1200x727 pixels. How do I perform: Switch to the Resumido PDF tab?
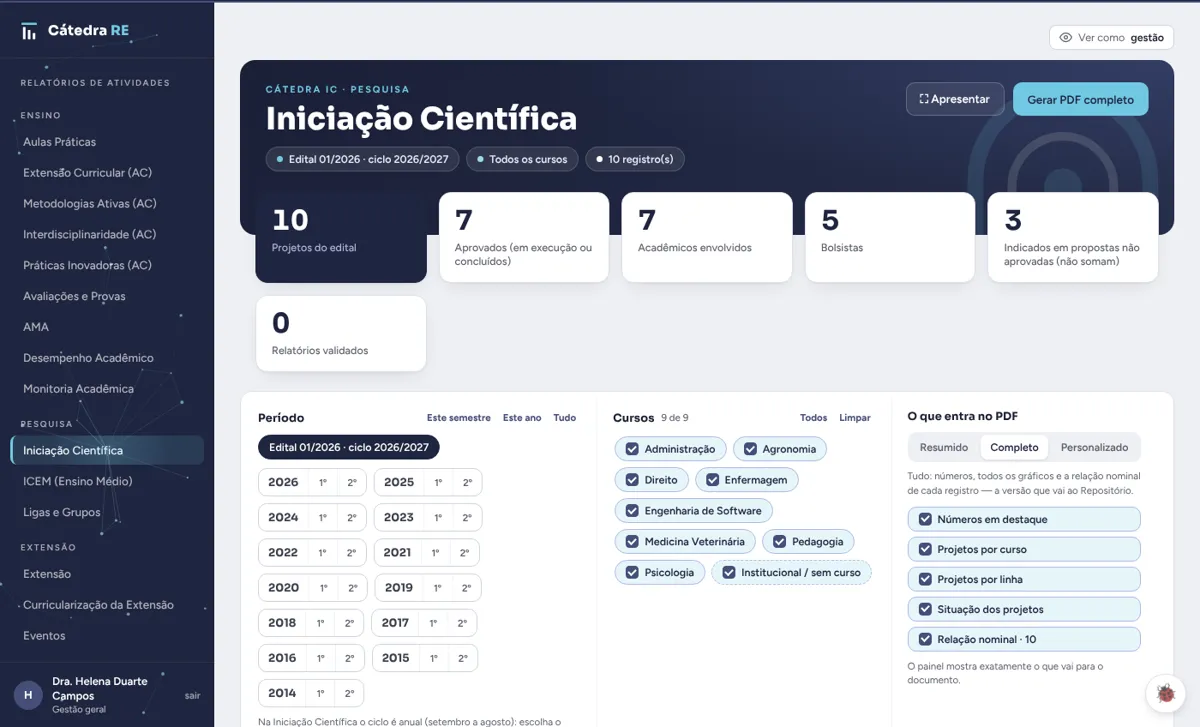(944, 447)
